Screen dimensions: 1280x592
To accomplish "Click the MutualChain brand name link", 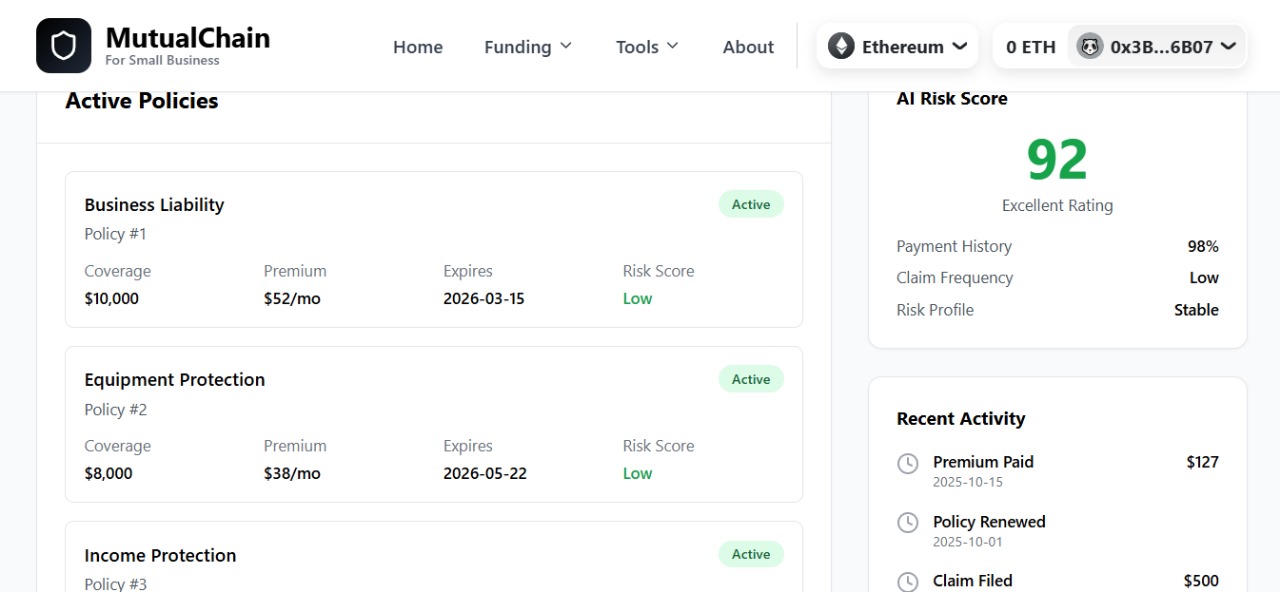I will 188,39.
